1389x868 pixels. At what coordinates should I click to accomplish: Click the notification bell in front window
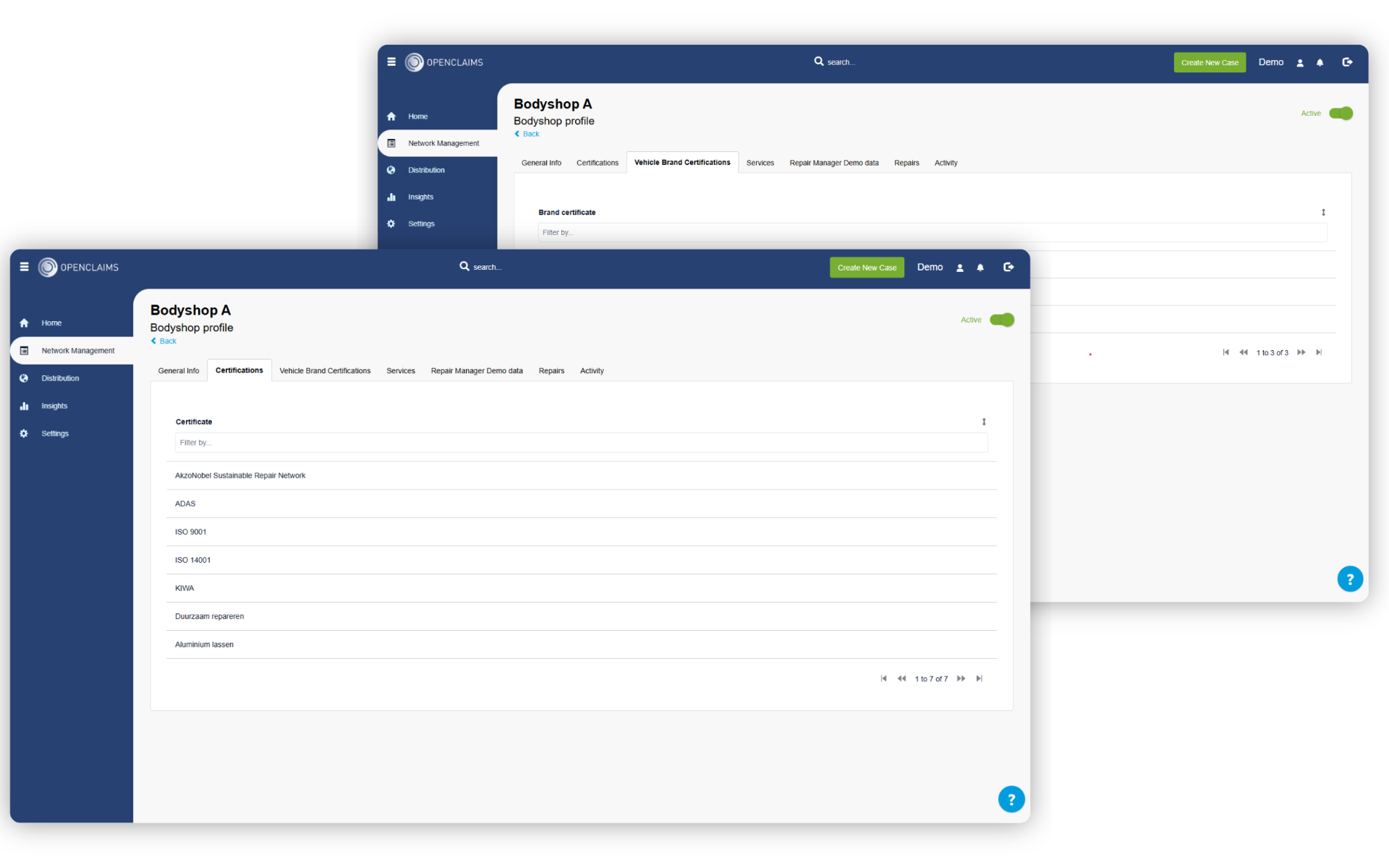pyautogui.click(x=980, y=268)
